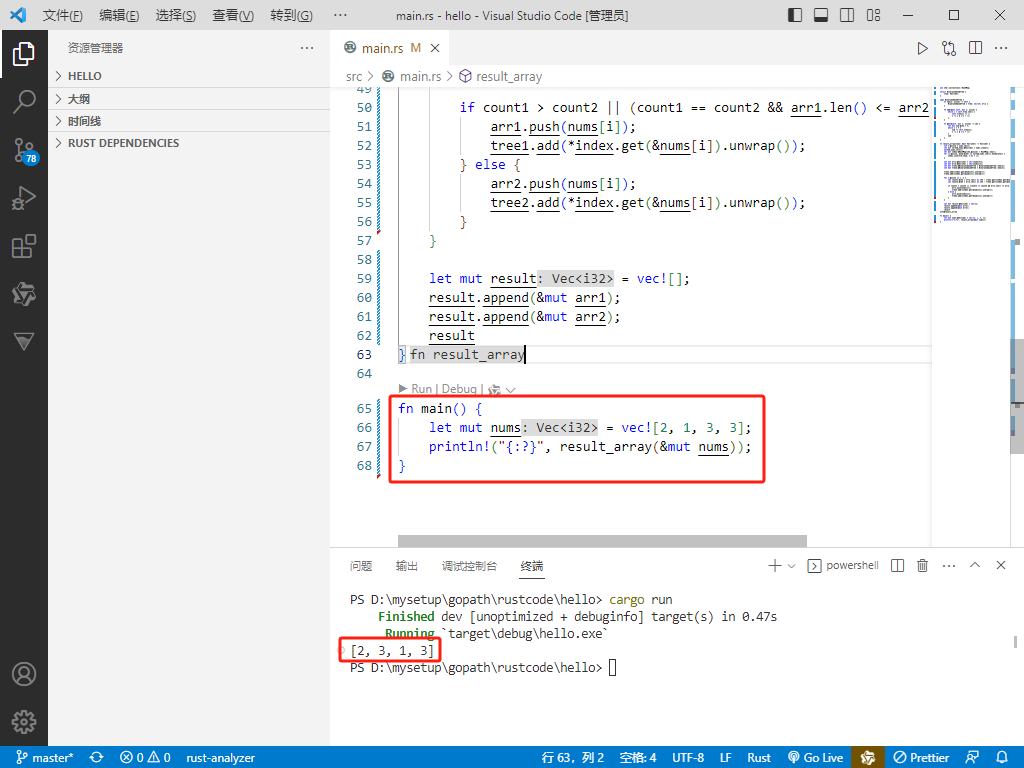
Task: Open the Extensions view
Action: tap(24, 246)
